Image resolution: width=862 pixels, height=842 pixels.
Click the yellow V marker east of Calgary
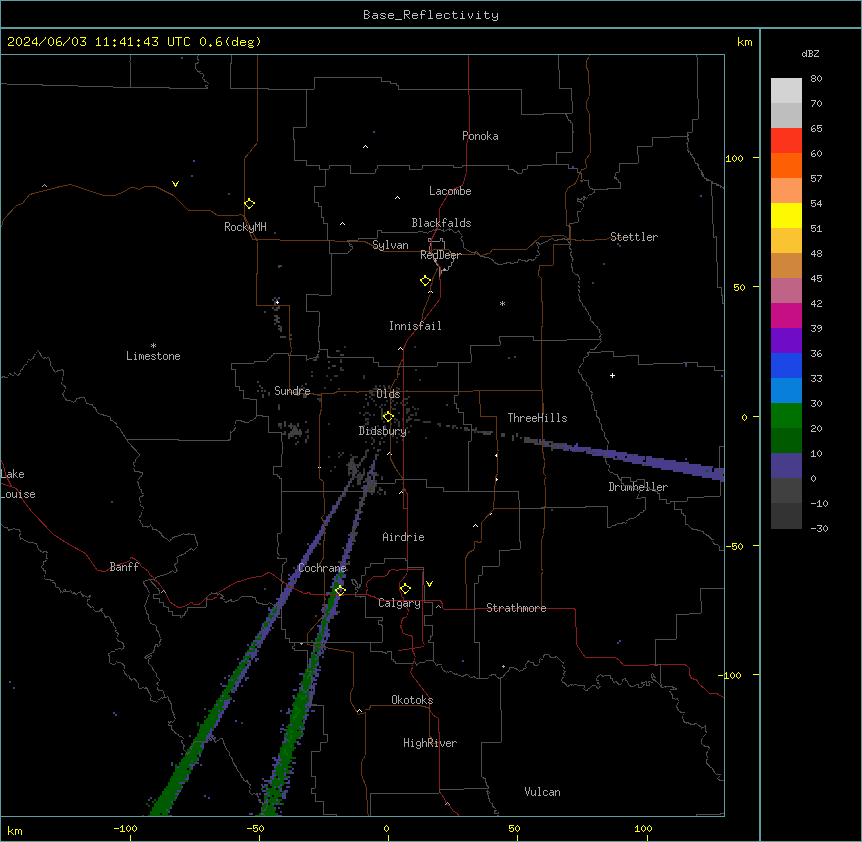coord(429,584)
